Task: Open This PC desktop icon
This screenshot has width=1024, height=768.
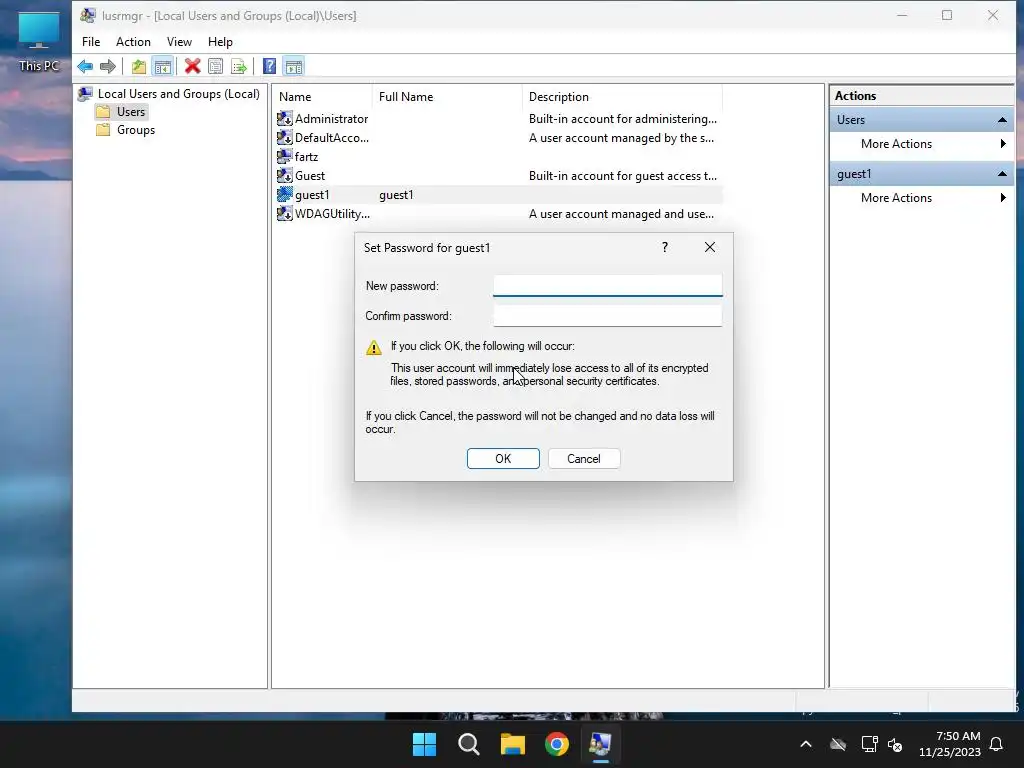Action: tap(39, 42)
